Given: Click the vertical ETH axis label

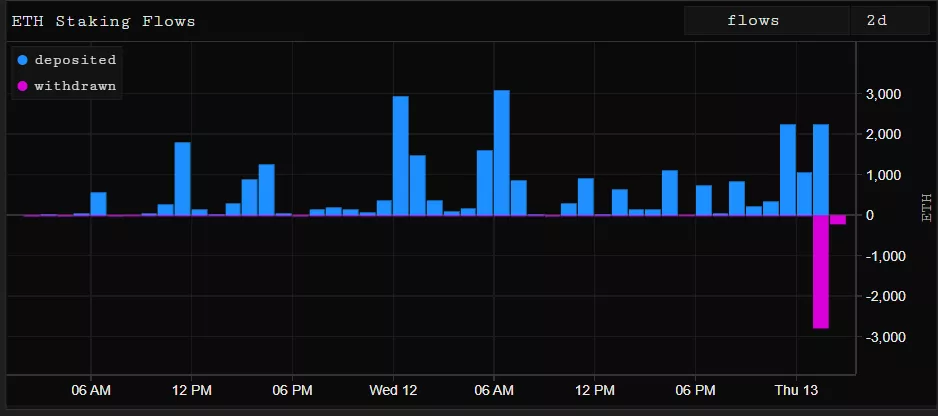Looking at the screenshot, I should [x=926, y=207].
